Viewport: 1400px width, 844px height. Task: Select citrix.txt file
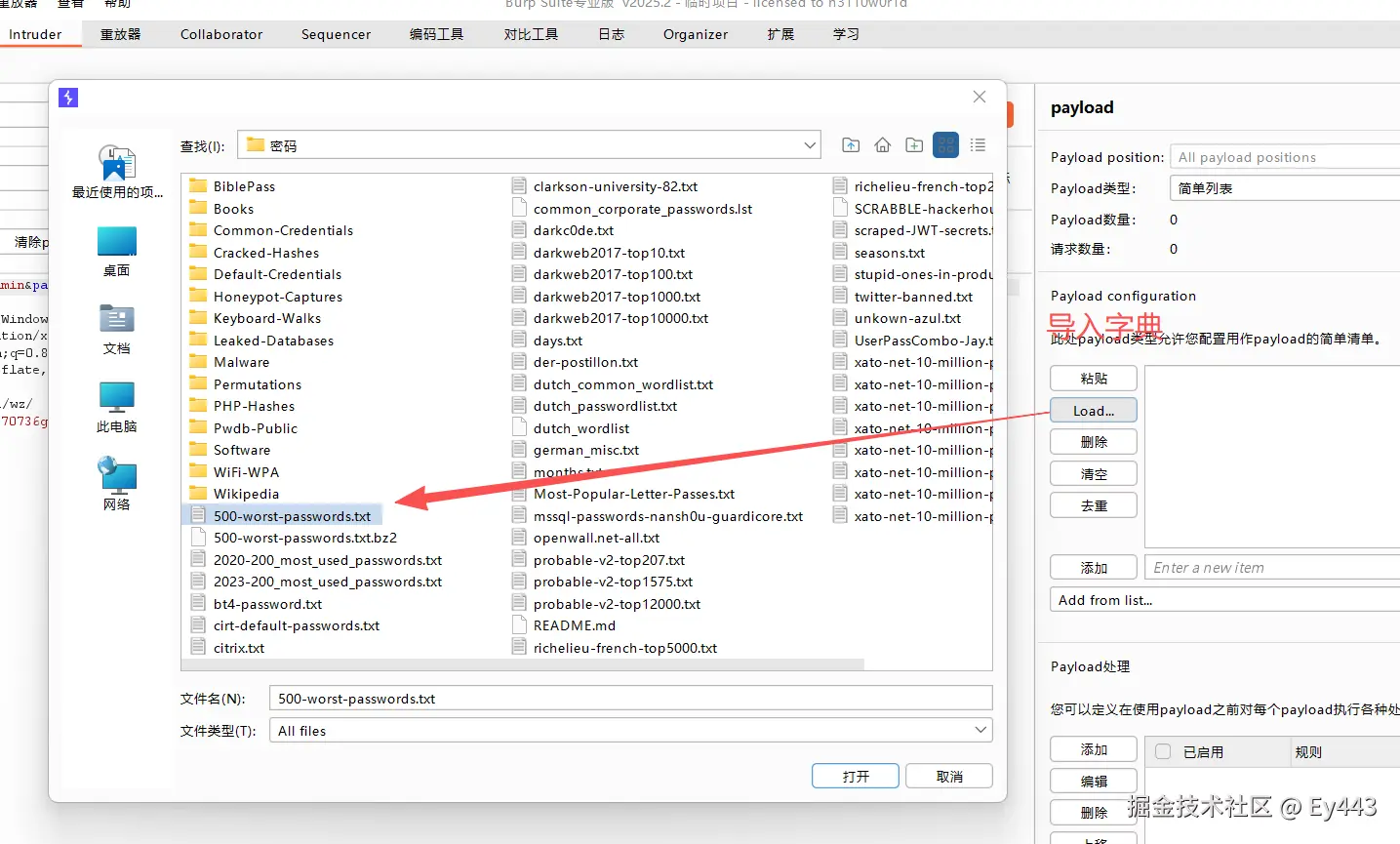(x=227, y=648)
